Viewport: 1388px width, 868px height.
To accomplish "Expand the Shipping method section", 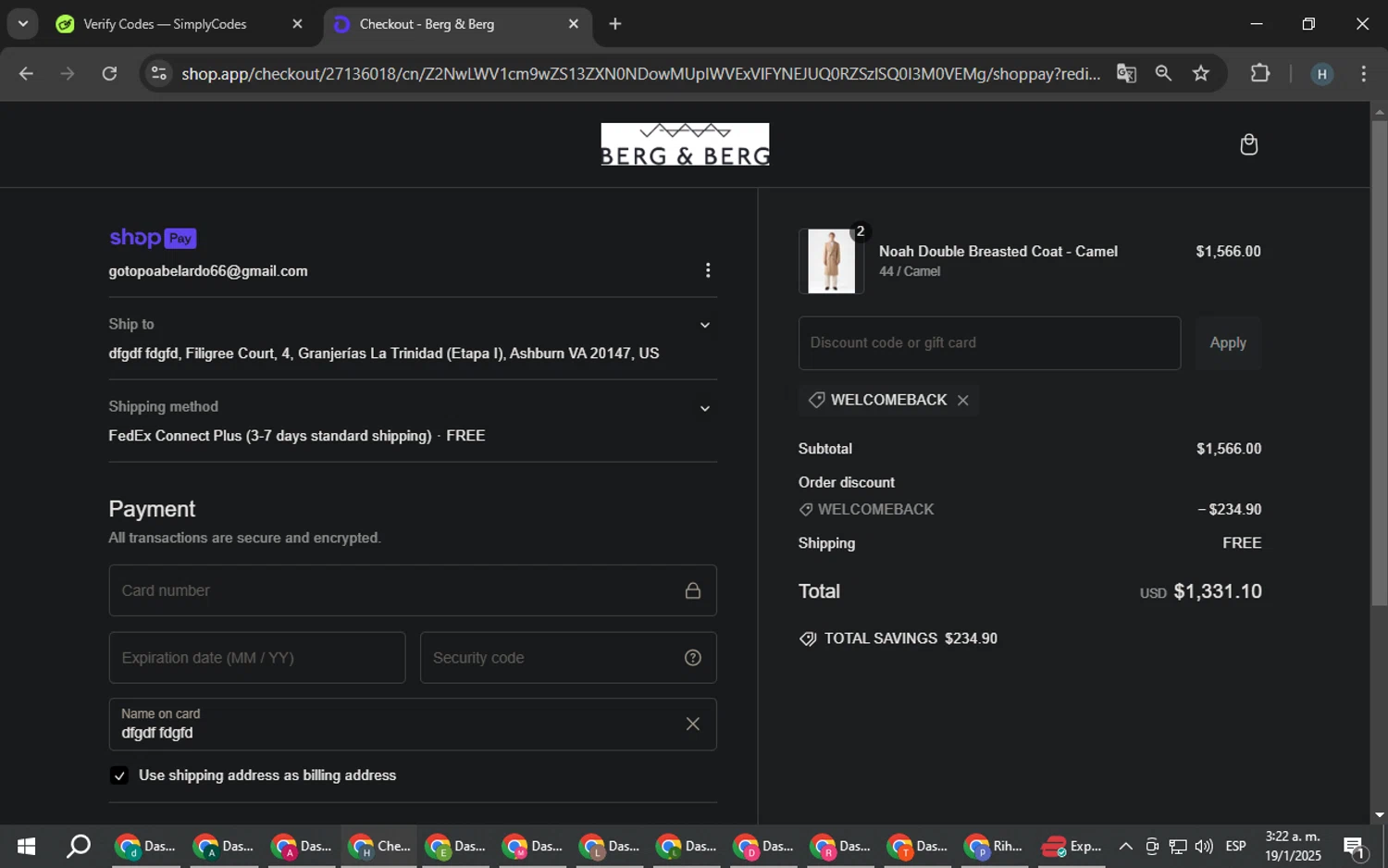I will point(705,408).
